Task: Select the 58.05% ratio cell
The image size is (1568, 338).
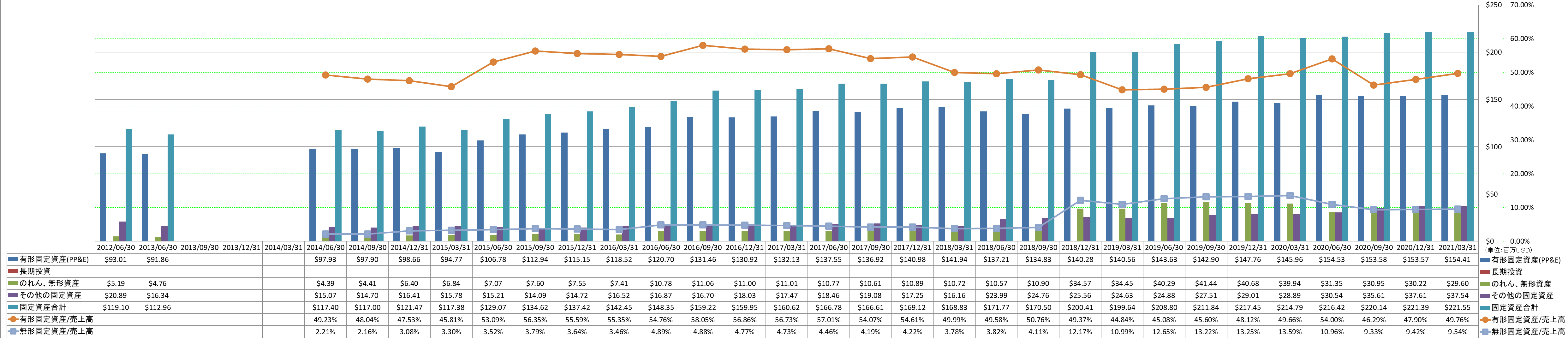Action: coord(703,320)
